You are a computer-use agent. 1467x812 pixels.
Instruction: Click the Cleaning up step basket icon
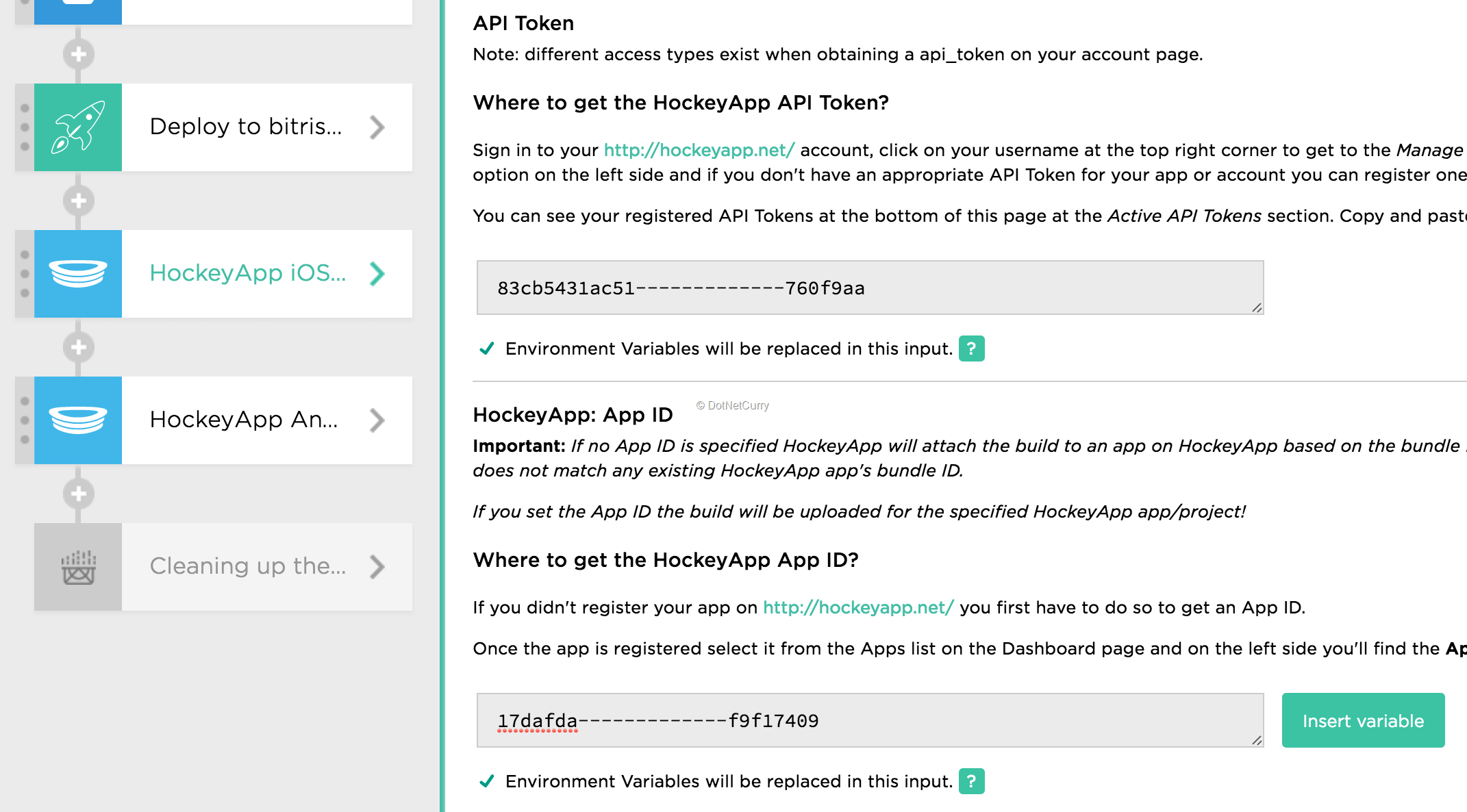pyautogui.click(x=78, y=567)
